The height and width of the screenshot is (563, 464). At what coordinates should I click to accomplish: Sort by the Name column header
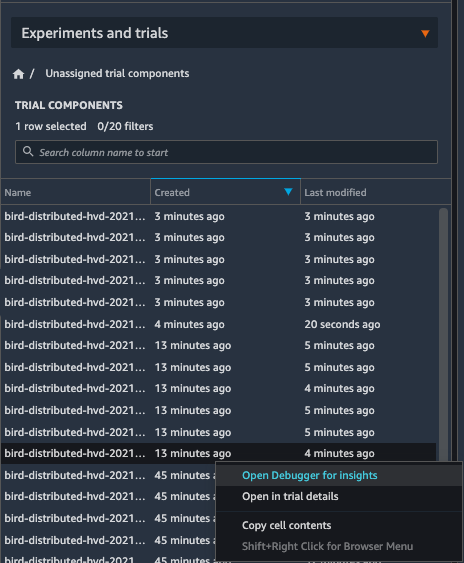pyautogui.click(x=75, y=192)
